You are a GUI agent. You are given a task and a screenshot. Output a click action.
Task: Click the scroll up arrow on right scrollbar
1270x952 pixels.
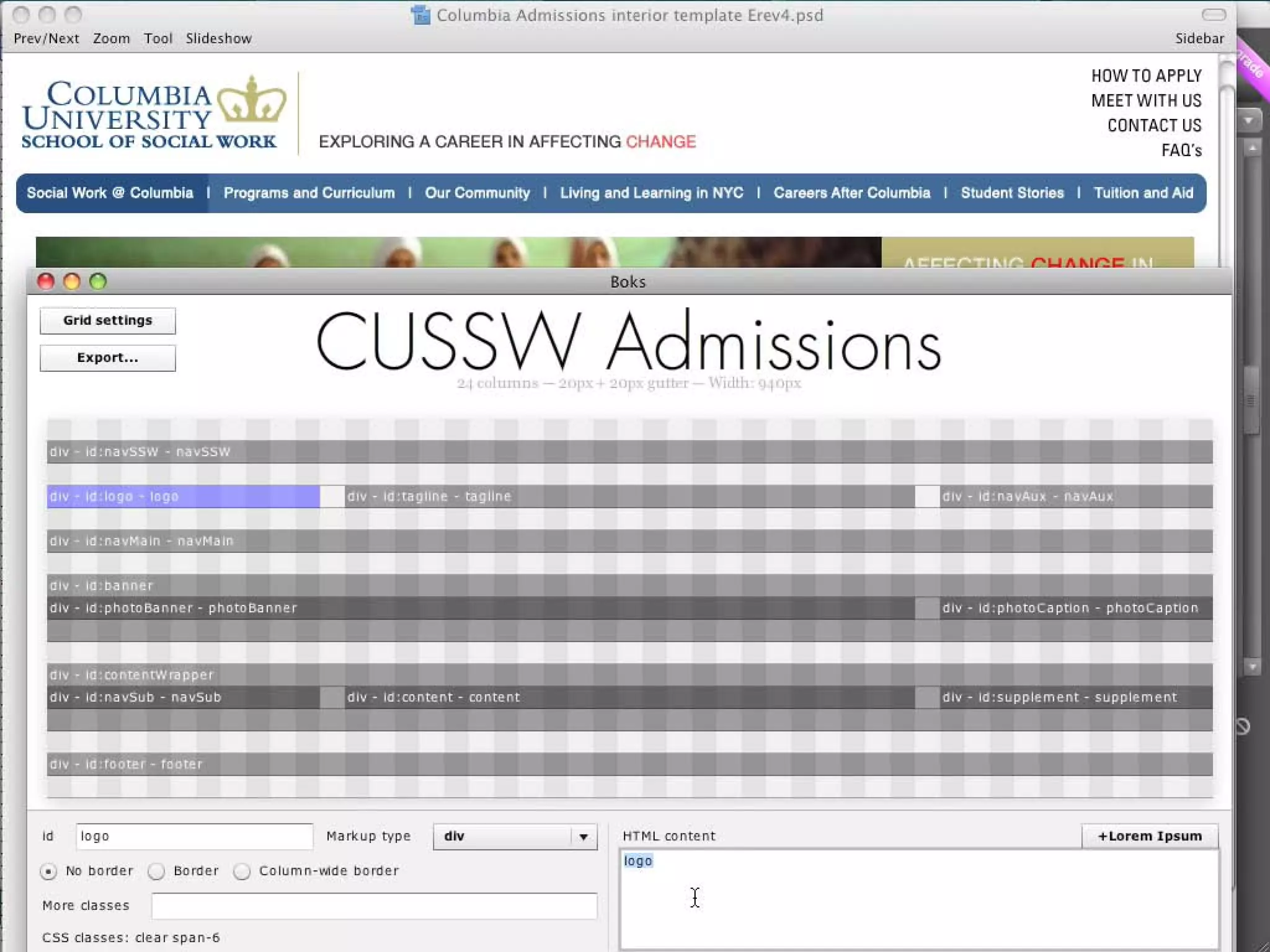[1253, 148]
